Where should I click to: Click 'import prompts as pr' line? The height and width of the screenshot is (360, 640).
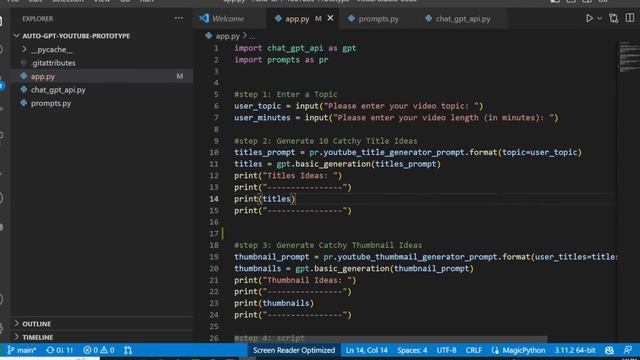281,60
